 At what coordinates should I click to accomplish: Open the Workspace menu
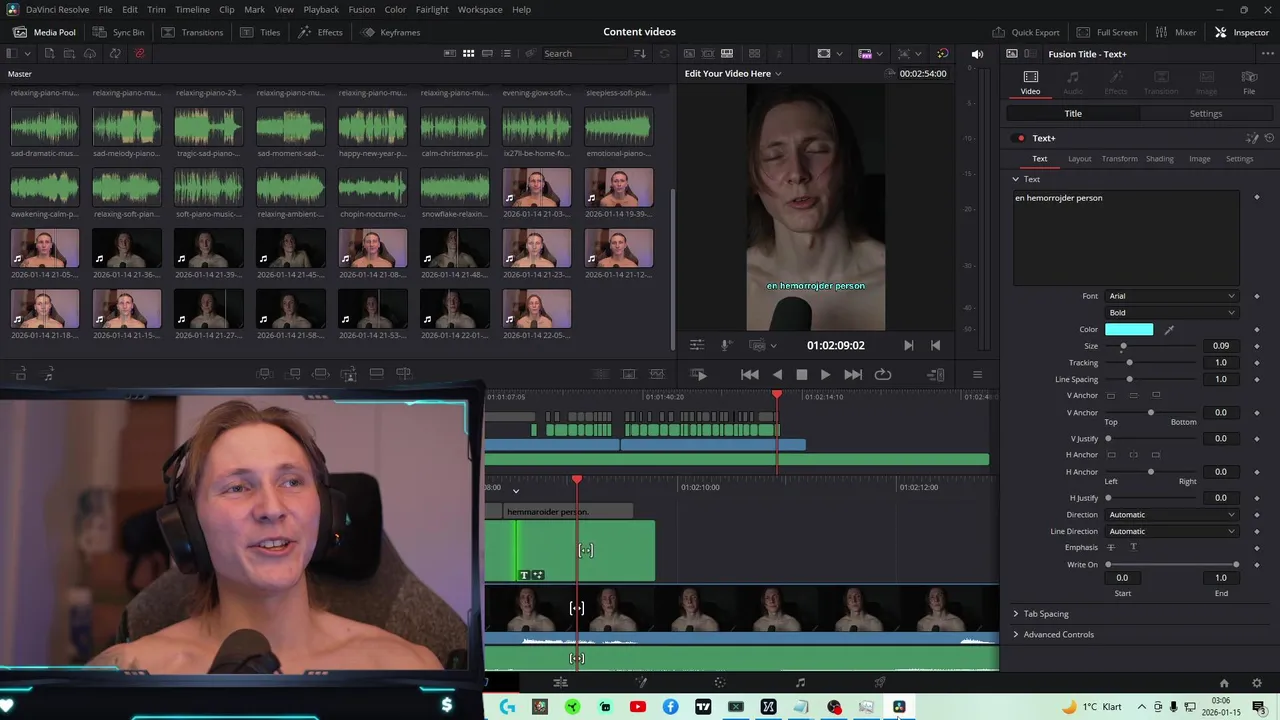pyautogui.click(x=480, y=9)
